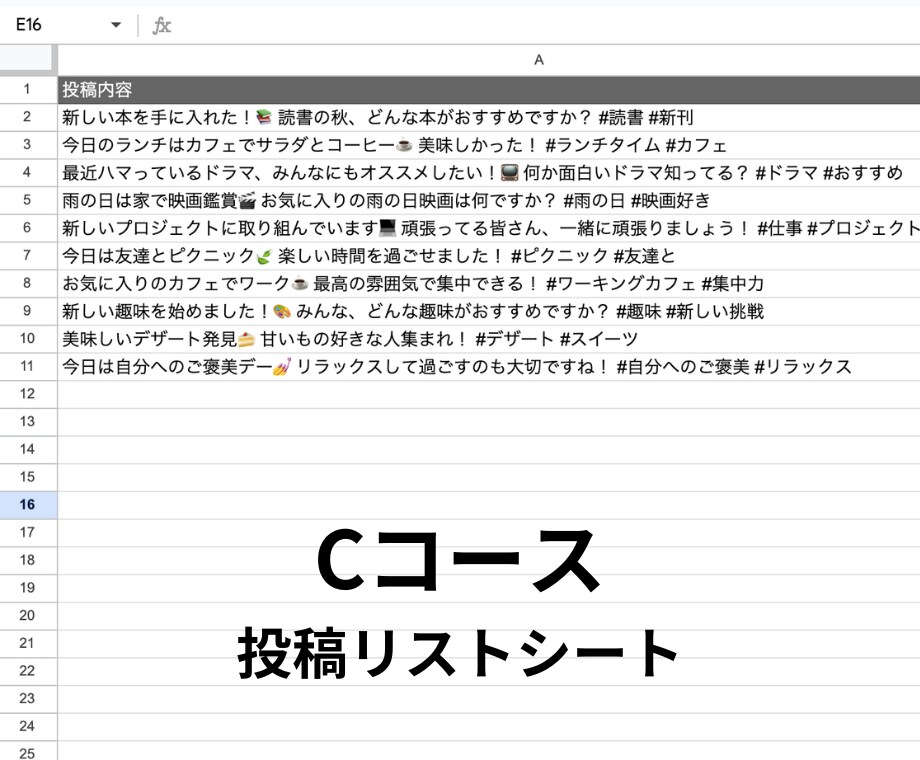Screen dimensions: 920x760
Task: Select cell starting 雨の日は家で映画鑑賞
Action: point(489,201)
